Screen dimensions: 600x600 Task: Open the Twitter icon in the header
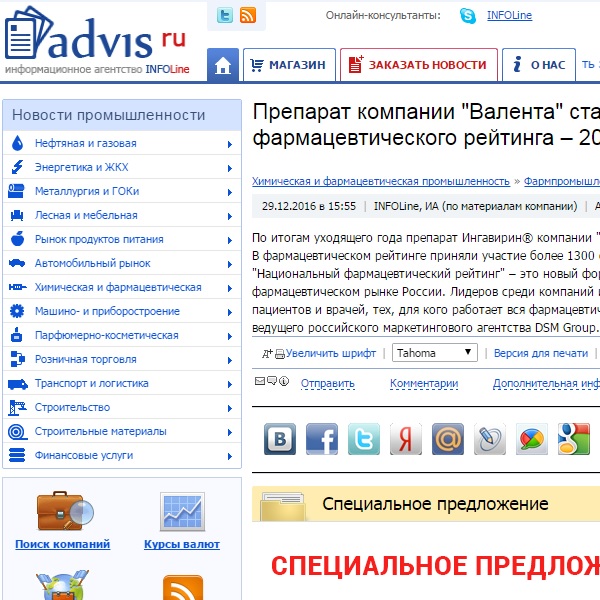point(225,16)
